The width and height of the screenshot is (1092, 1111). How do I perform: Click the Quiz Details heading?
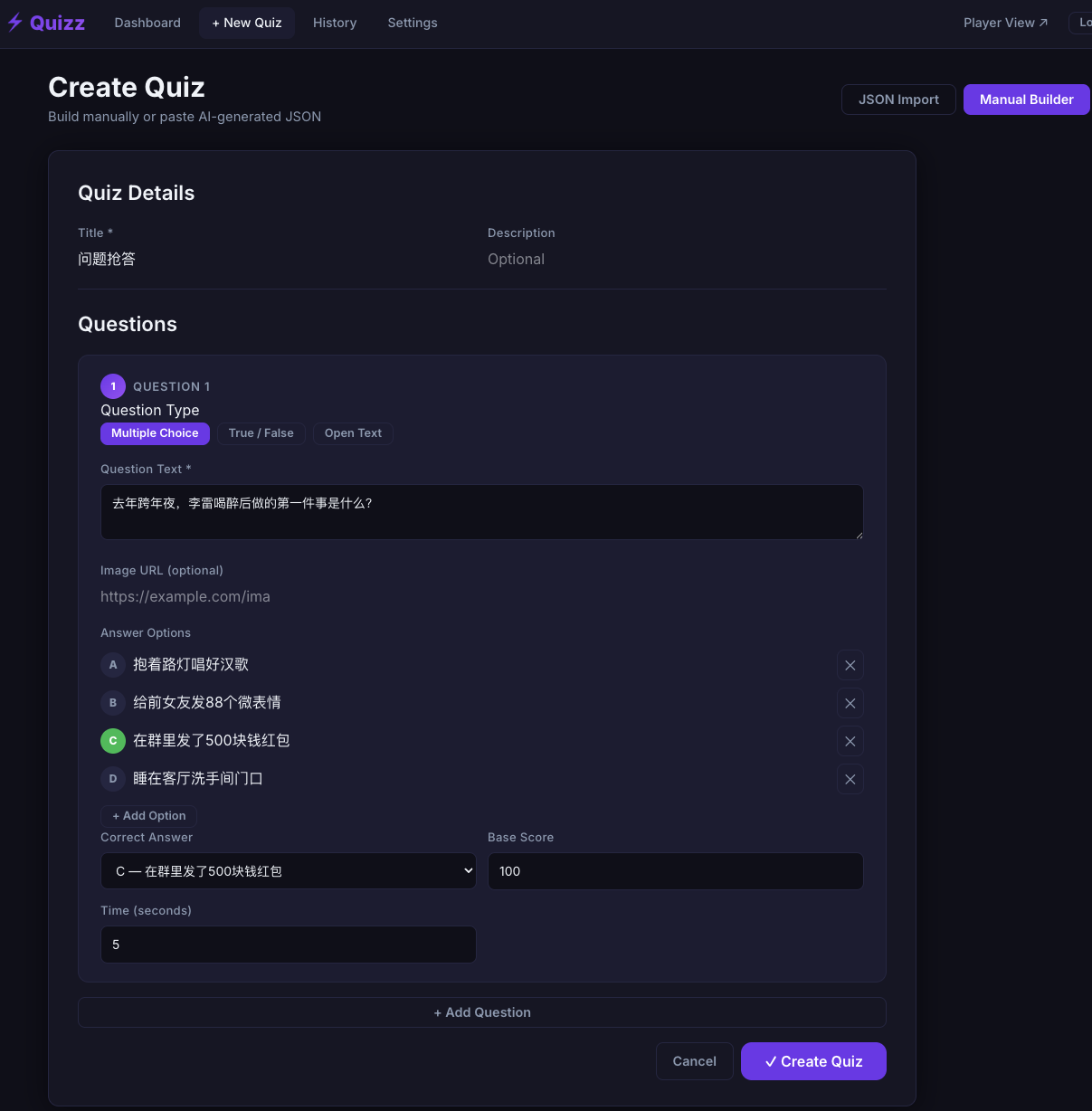137,193
